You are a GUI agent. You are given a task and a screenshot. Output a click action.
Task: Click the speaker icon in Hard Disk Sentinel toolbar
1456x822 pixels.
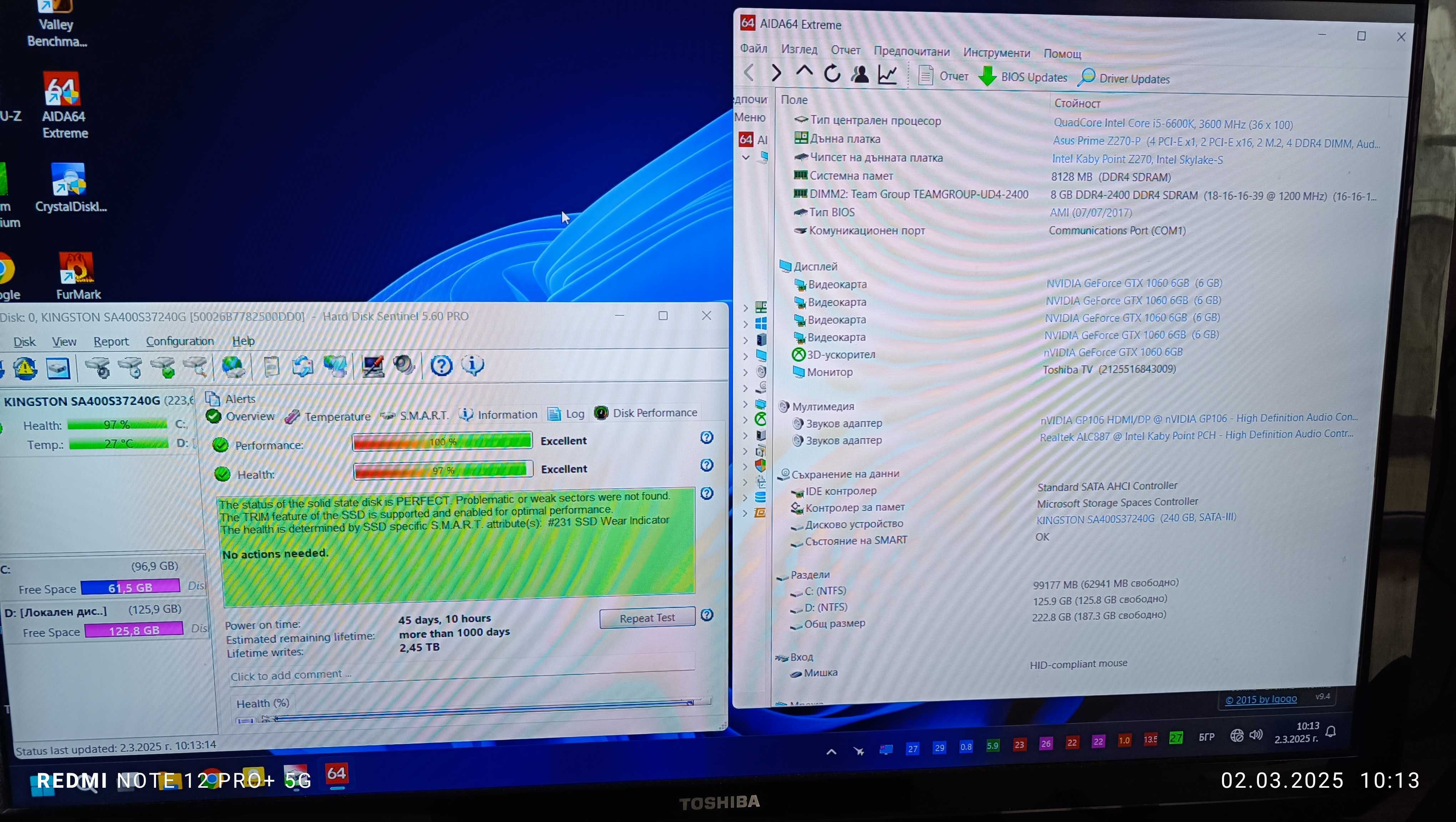click(404, 365)
